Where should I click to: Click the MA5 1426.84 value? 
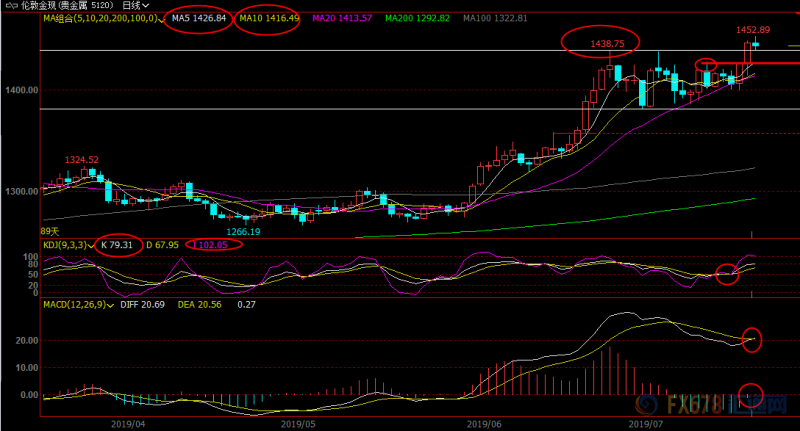click(x=198, y=18)
